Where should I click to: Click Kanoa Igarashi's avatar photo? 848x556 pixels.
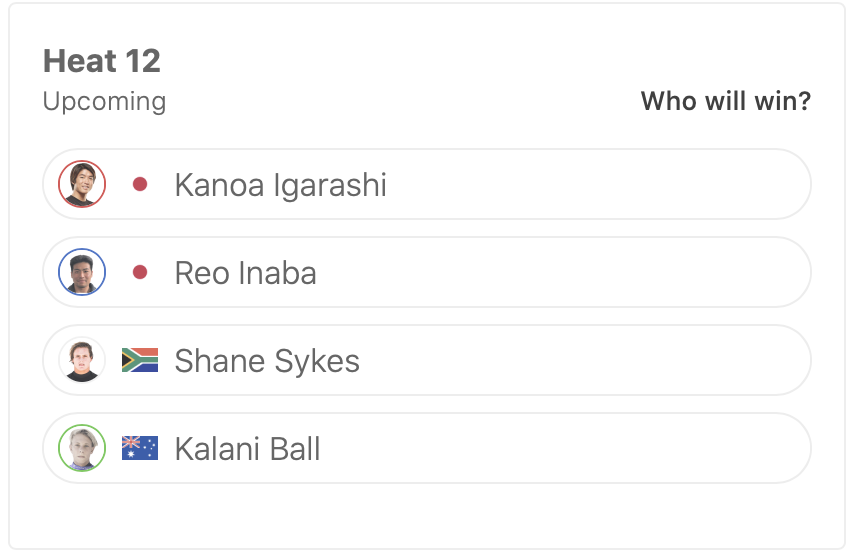pos(82,184)
